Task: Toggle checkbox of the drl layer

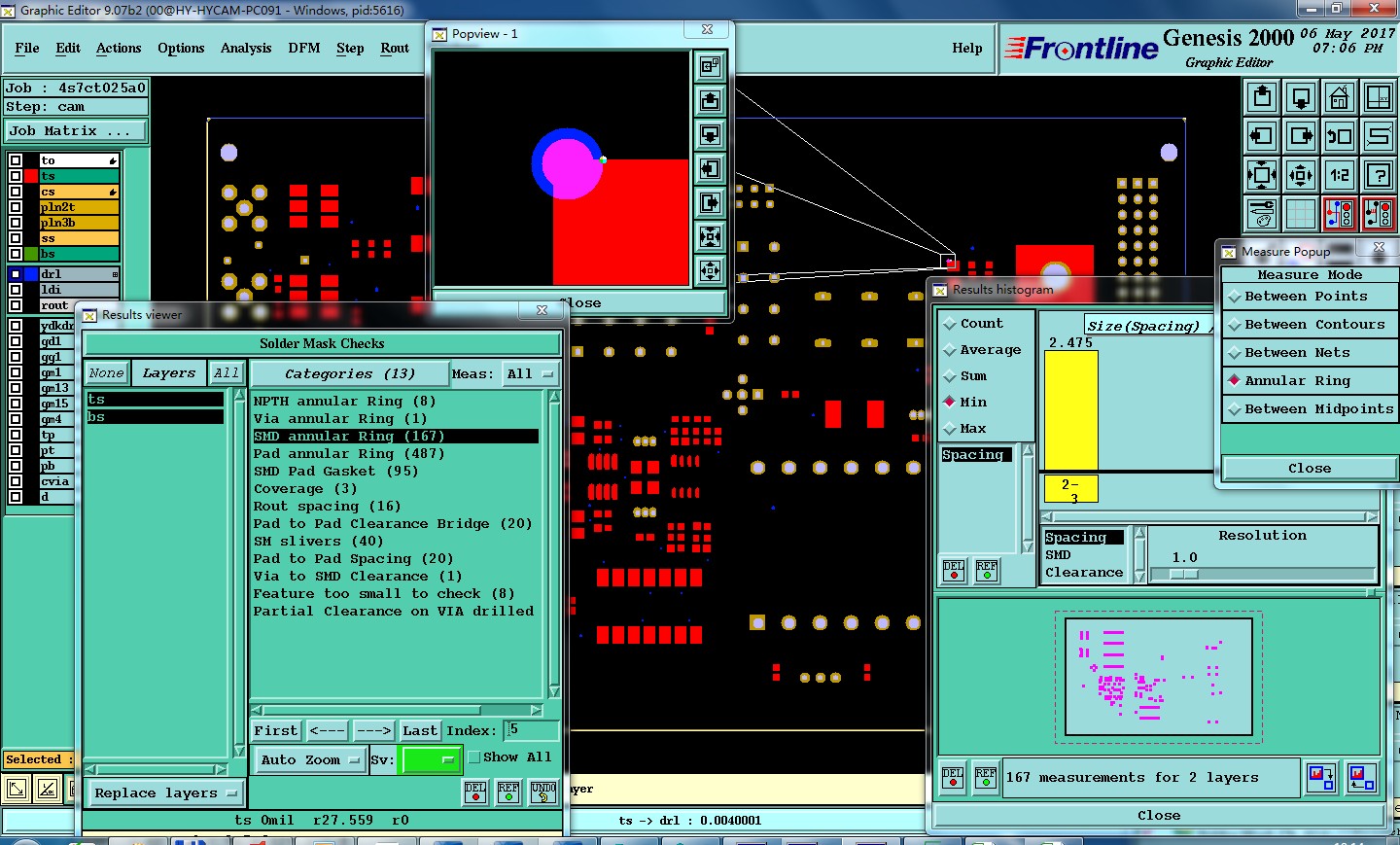Action: click(16, 274)
